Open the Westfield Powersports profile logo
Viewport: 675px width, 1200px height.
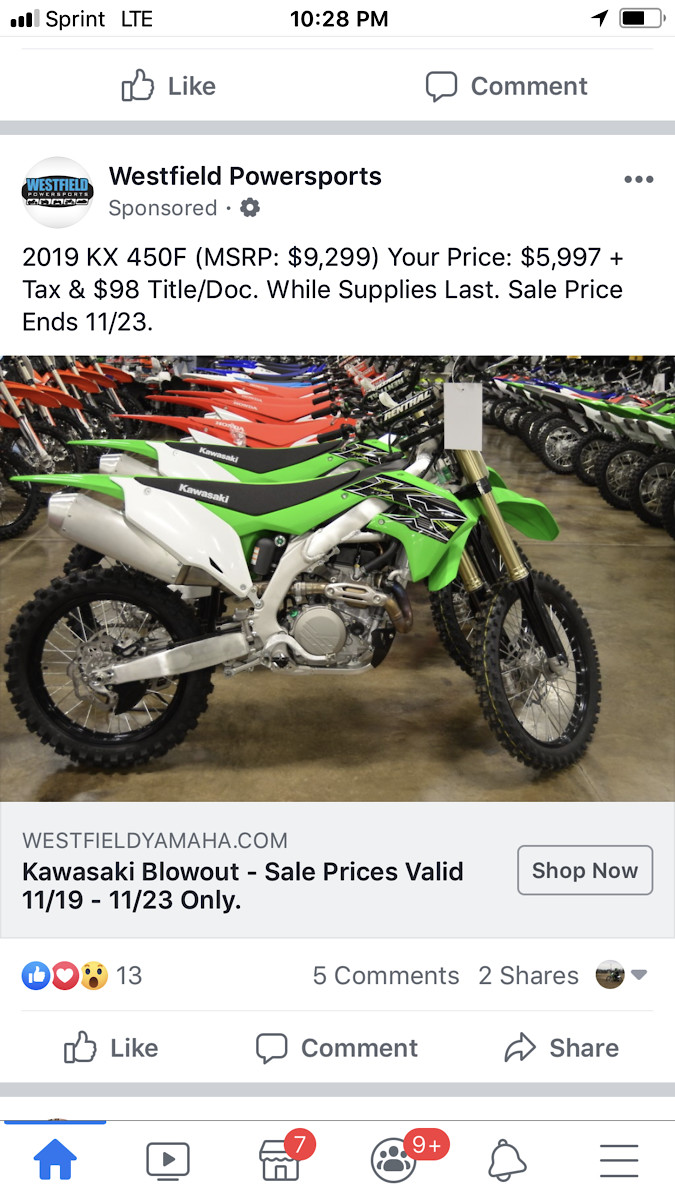(58, 192)
